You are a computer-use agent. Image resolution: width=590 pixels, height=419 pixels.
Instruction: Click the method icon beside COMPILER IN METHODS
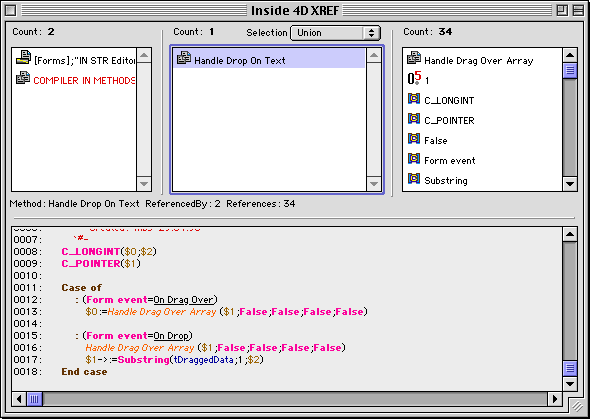point(23,78)
